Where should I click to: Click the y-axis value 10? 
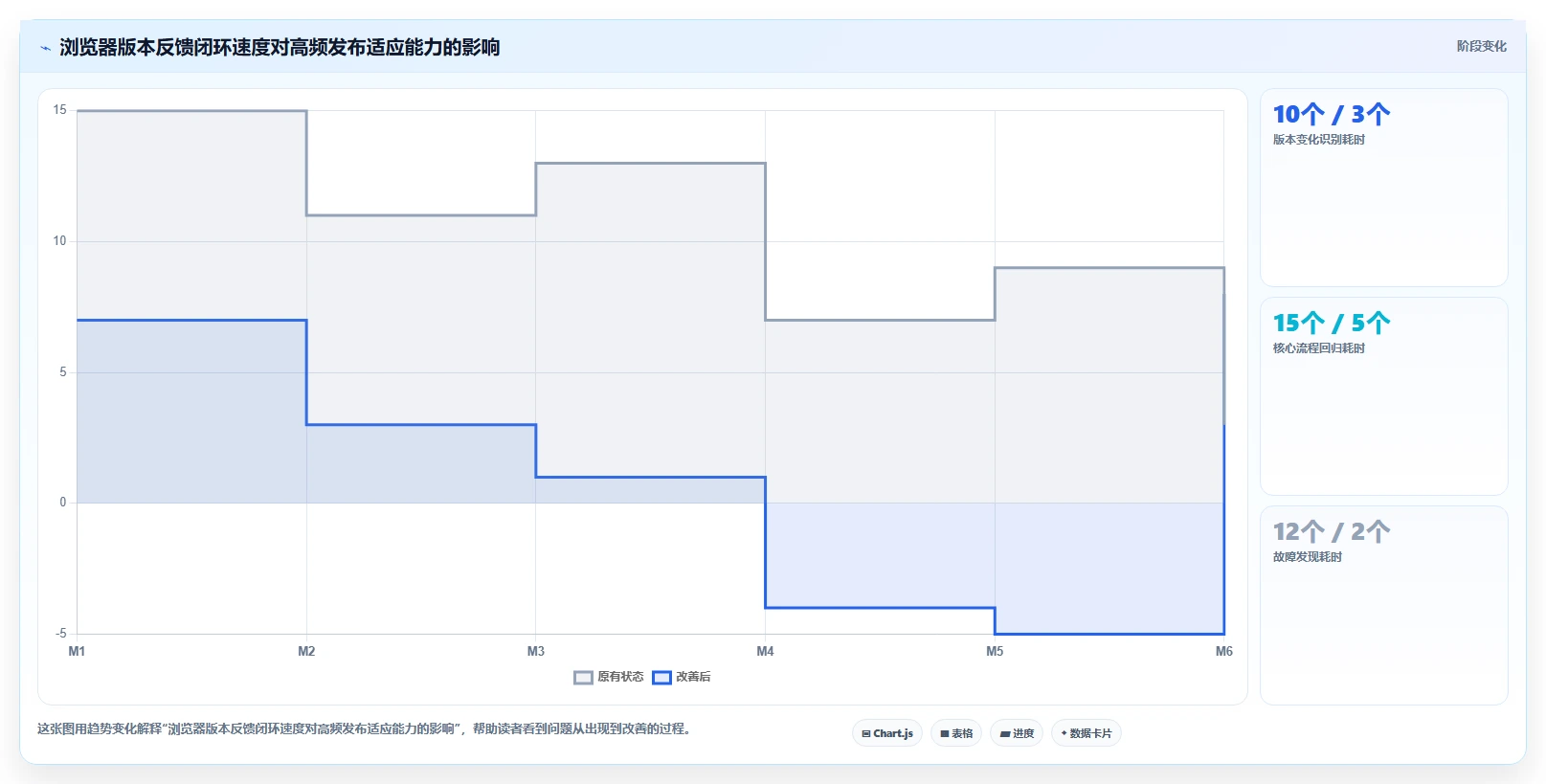pos(60,241)
